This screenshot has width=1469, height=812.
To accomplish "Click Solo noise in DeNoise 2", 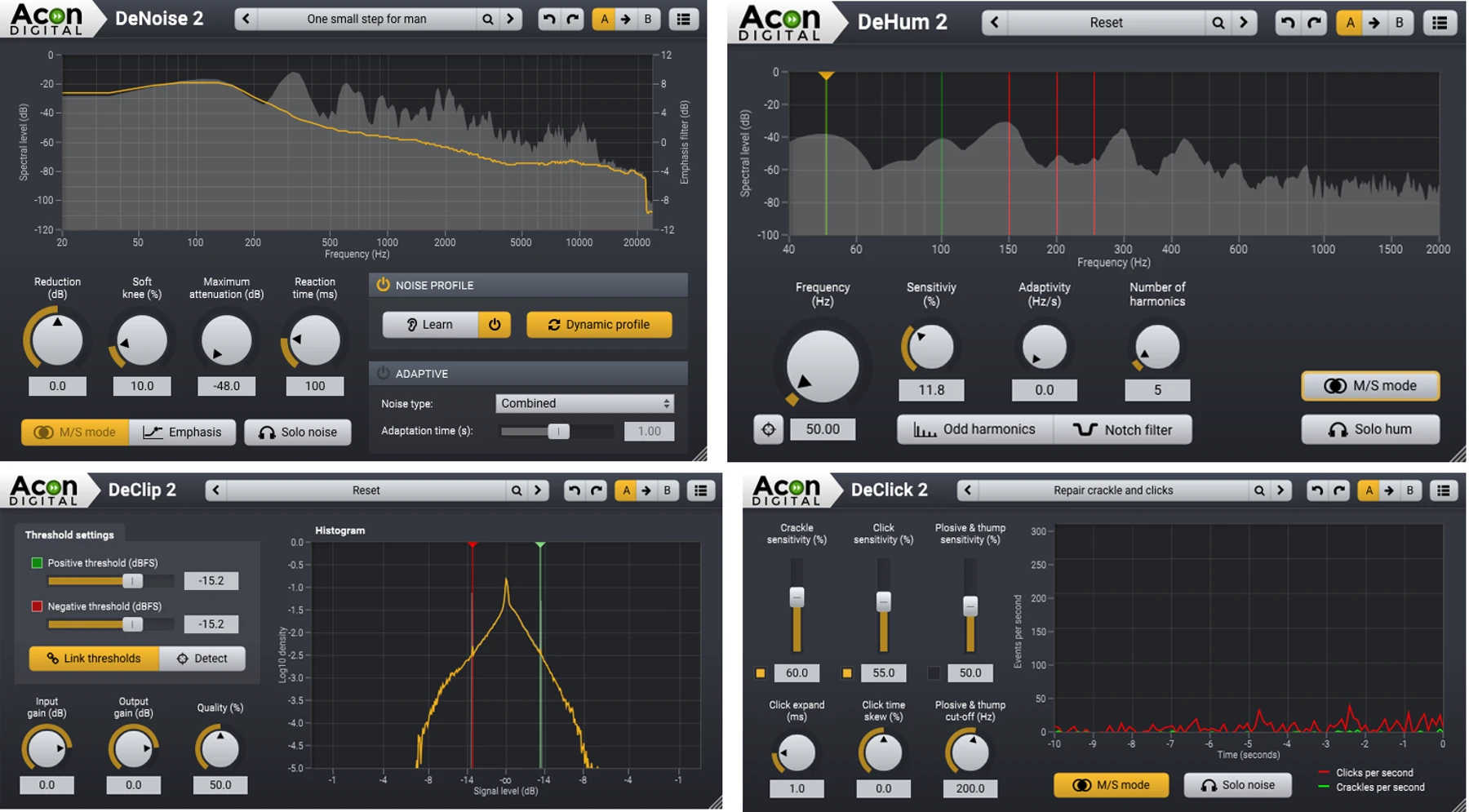I will pyautogui.click(x=298, y=432).
